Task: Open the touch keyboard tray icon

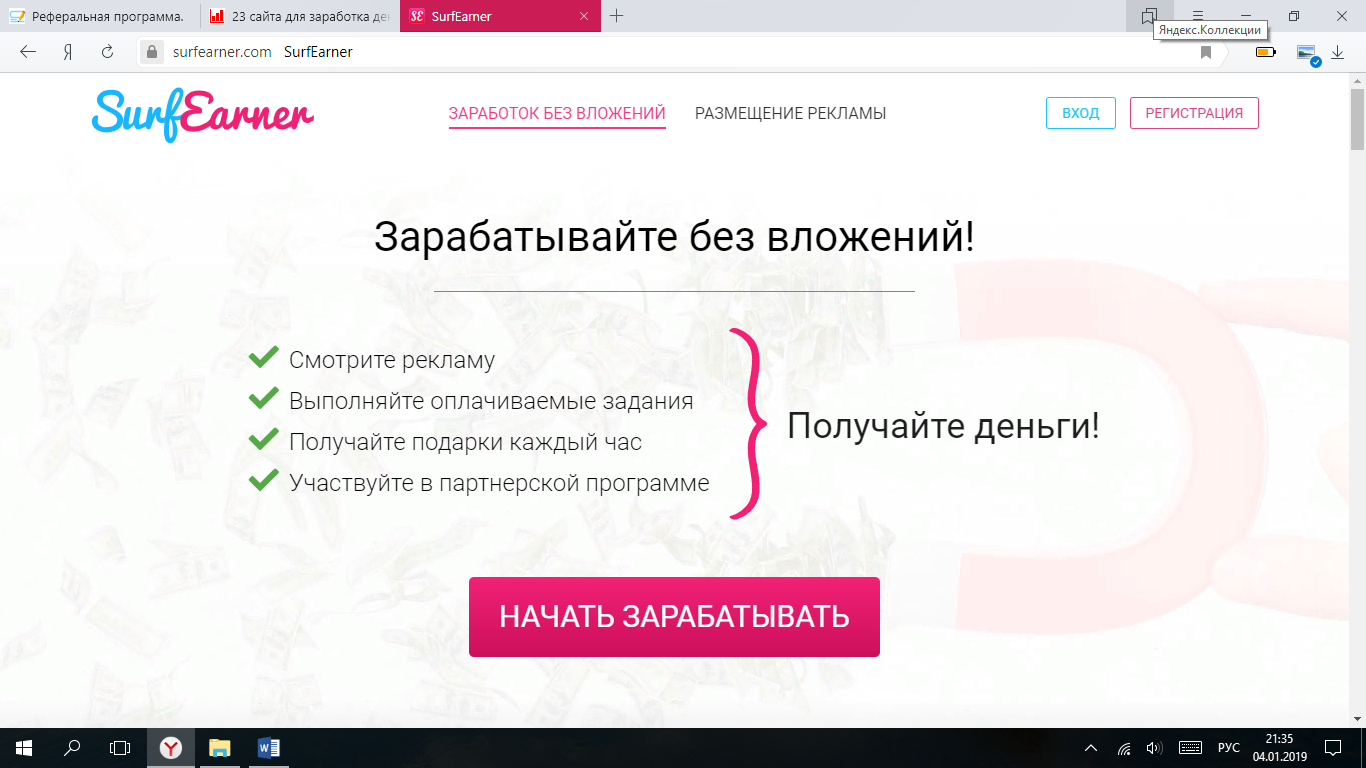Action: [1190, 748]
